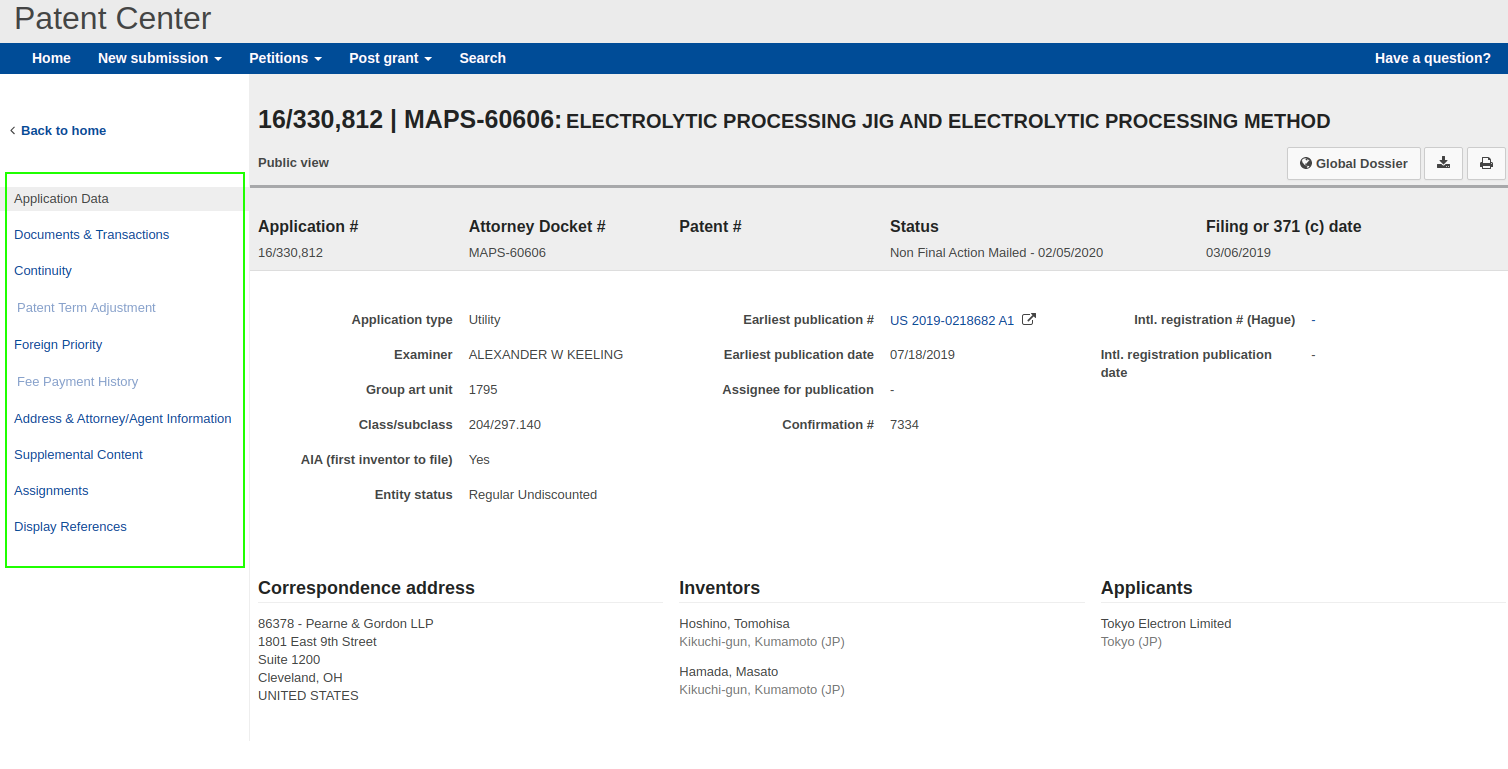
Task: Expand the Petitions dropdown menu
Action: [285, 58]
